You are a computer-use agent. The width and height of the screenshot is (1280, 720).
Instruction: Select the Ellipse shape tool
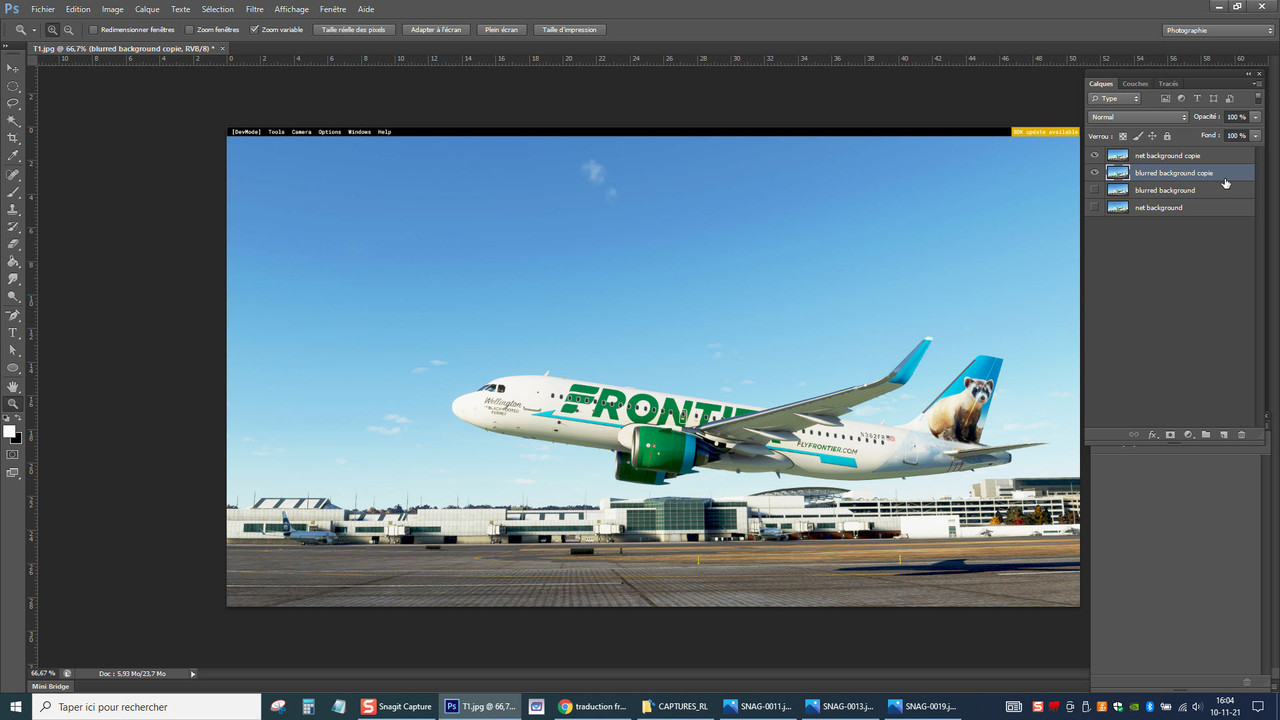click(x=13, y=368)
